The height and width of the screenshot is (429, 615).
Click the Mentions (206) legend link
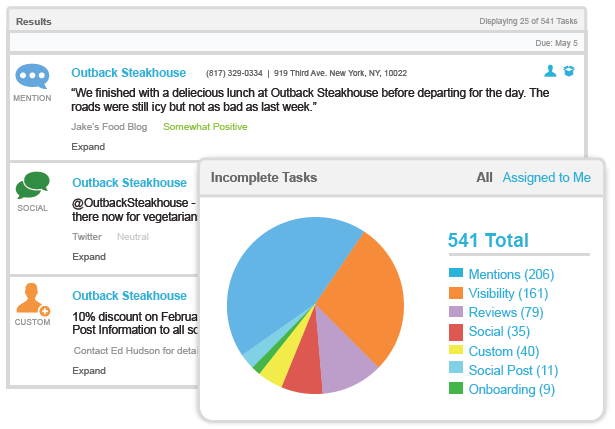(511, 274)
